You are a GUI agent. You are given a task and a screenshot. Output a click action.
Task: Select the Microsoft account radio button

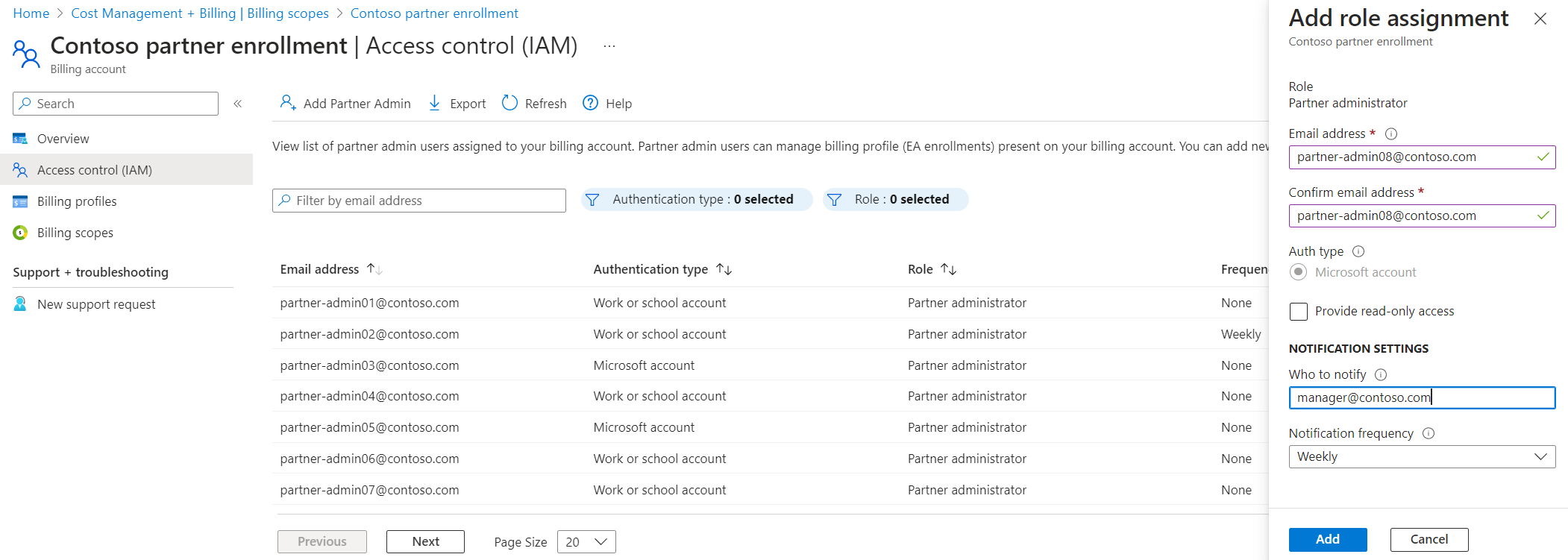pyautogui.click(x=1299, y=272)
